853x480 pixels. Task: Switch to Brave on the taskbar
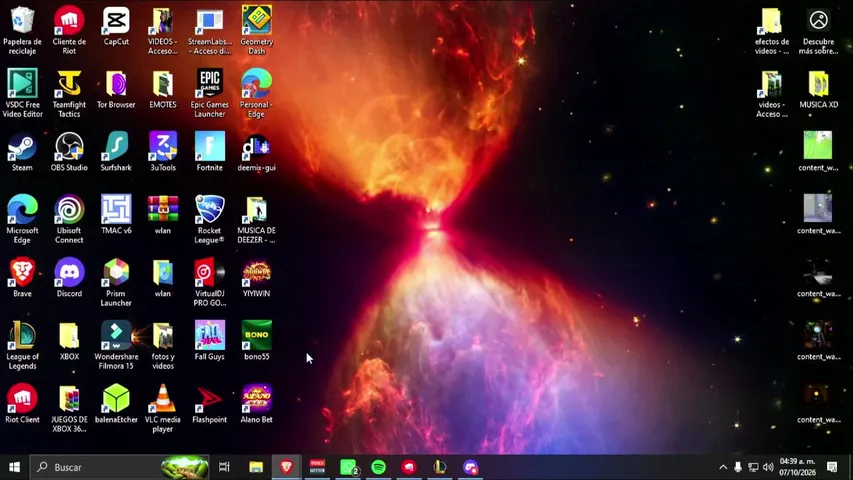click(x=287, y=467)
